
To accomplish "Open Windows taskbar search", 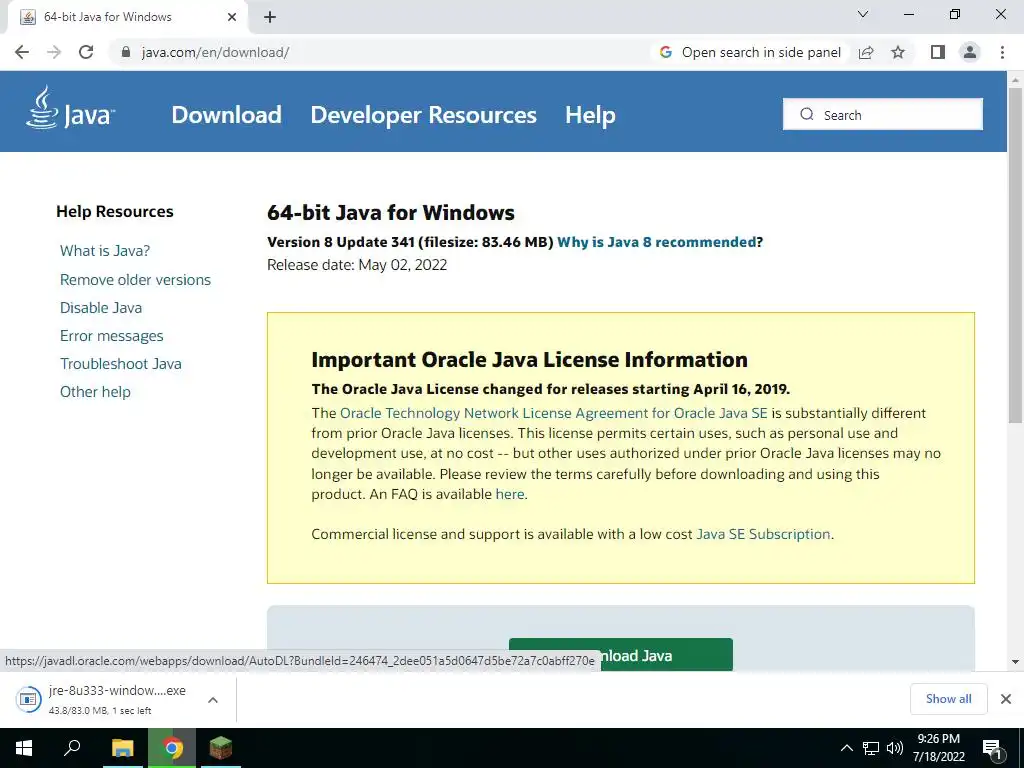I will click(x=72, y=748).
